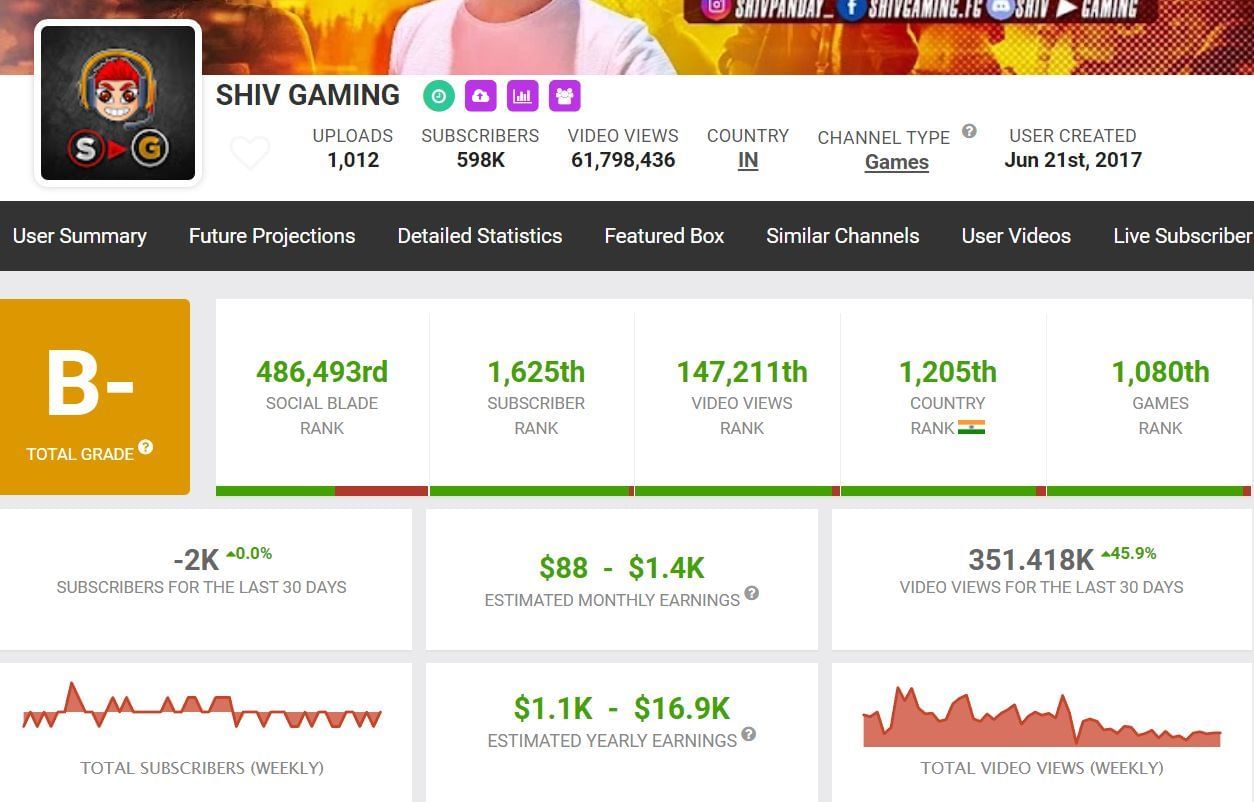Click the Instagram icon in the banner
Viewport: 1254px width, 802px height.
714,9
